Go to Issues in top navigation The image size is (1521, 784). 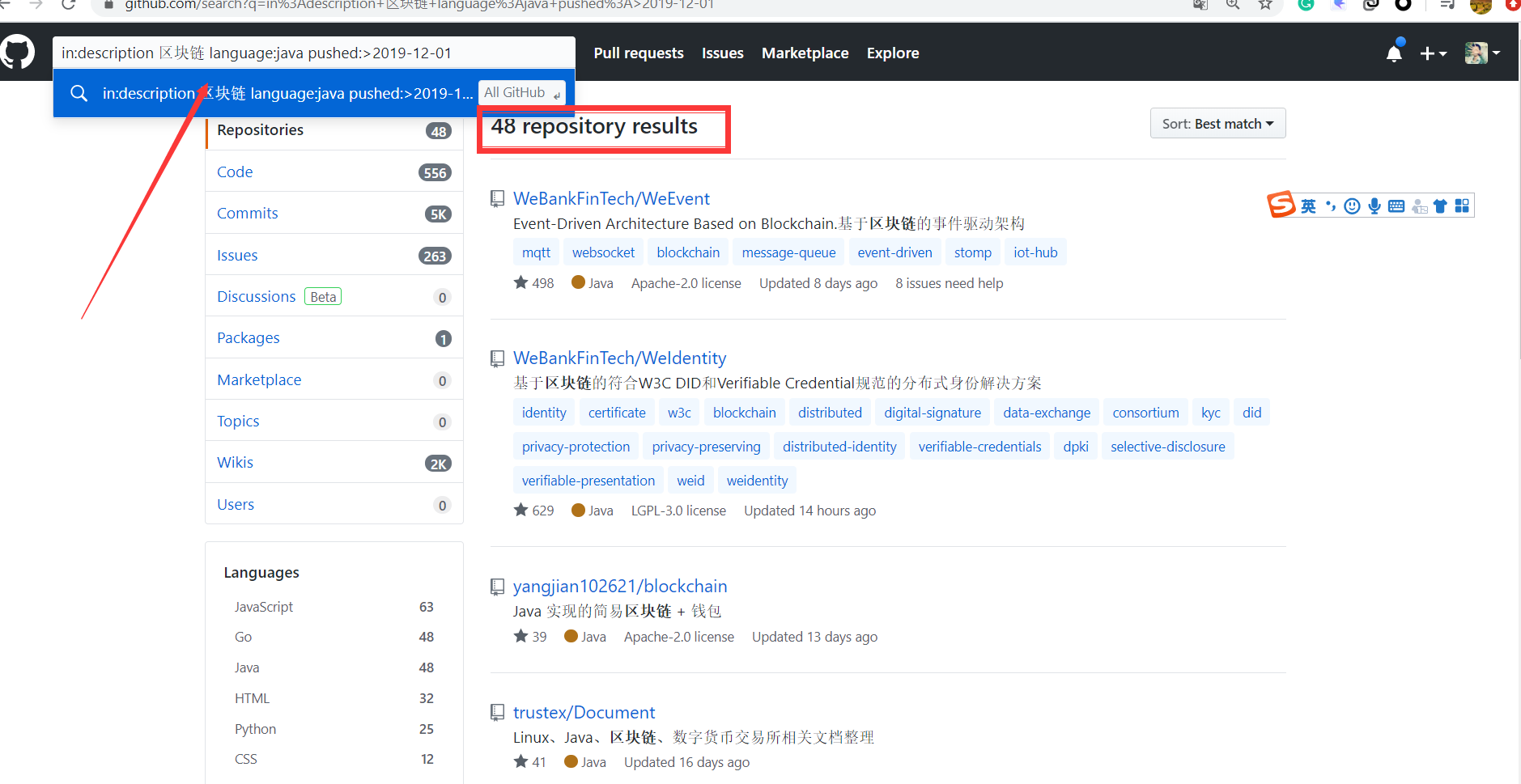(722, 53)
